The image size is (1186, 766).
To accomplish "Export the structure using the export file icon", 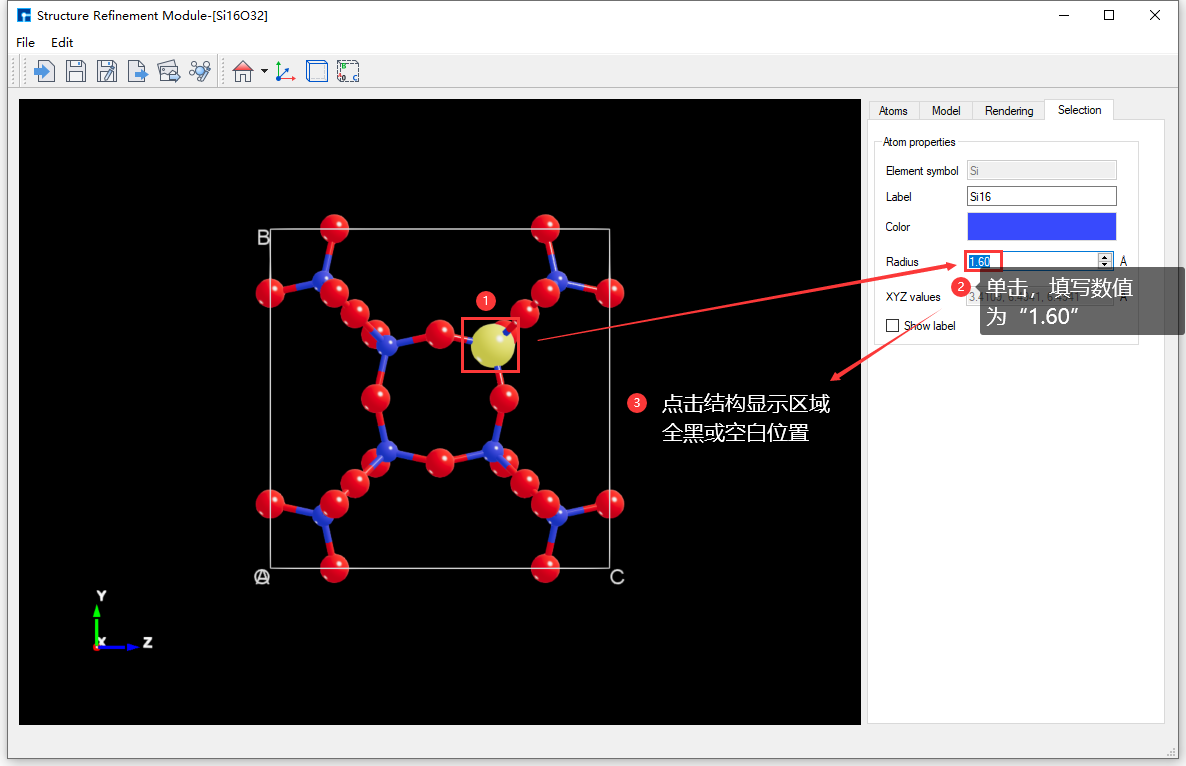I will [x=138, y=70].
